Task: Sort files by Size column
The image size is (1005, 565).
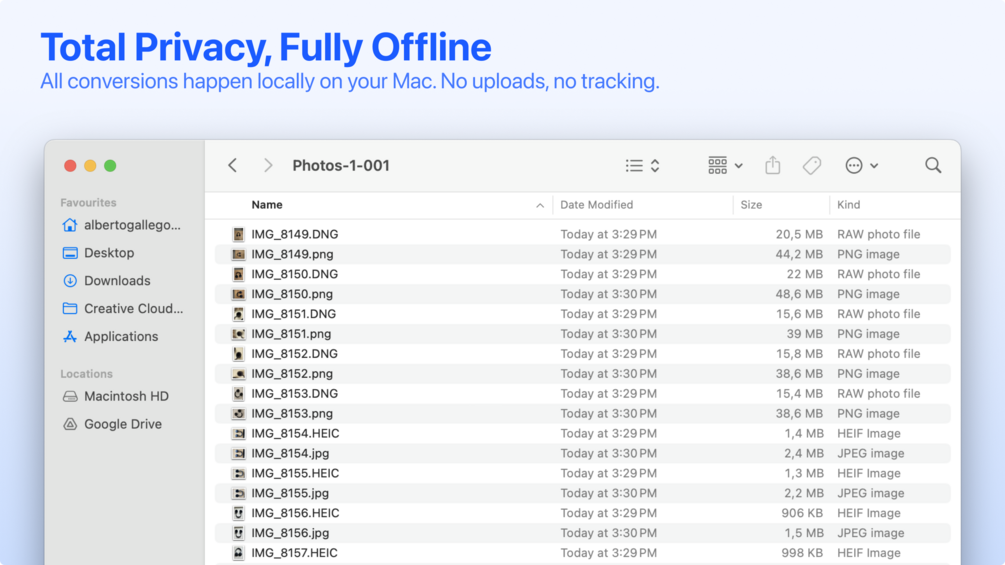Action: pyautogui.click(x=751, y=205)
